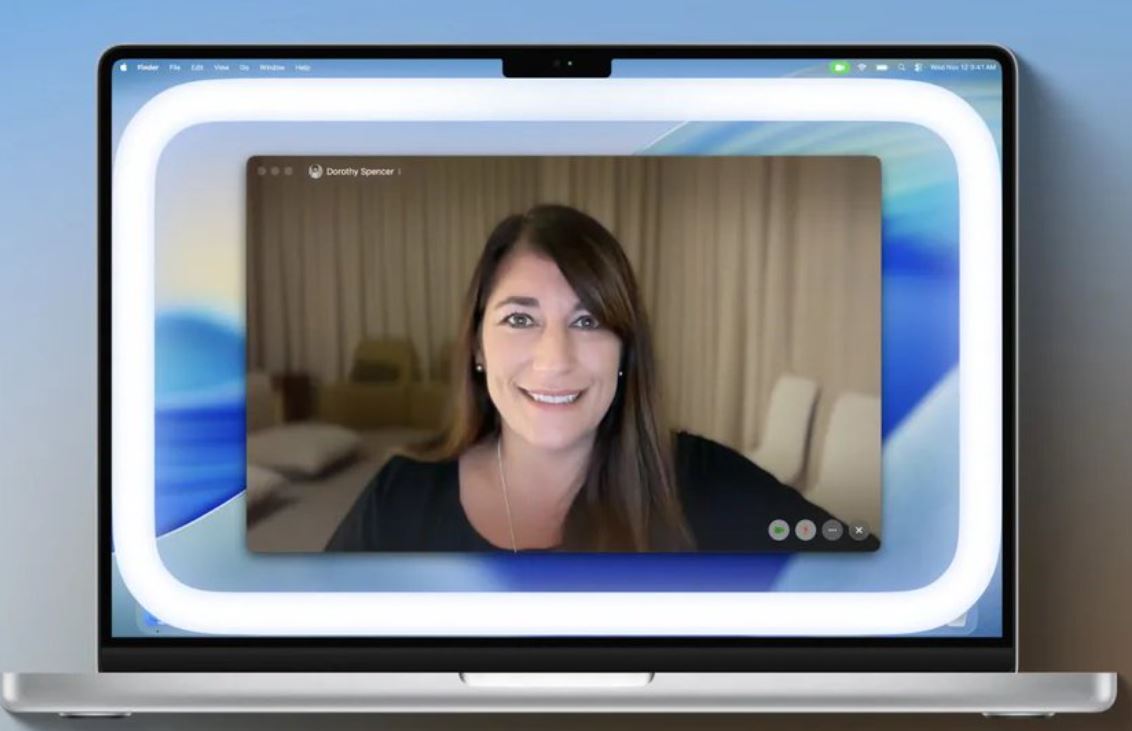Open the Finder menu
The image size is (1132, 731).
147,67
